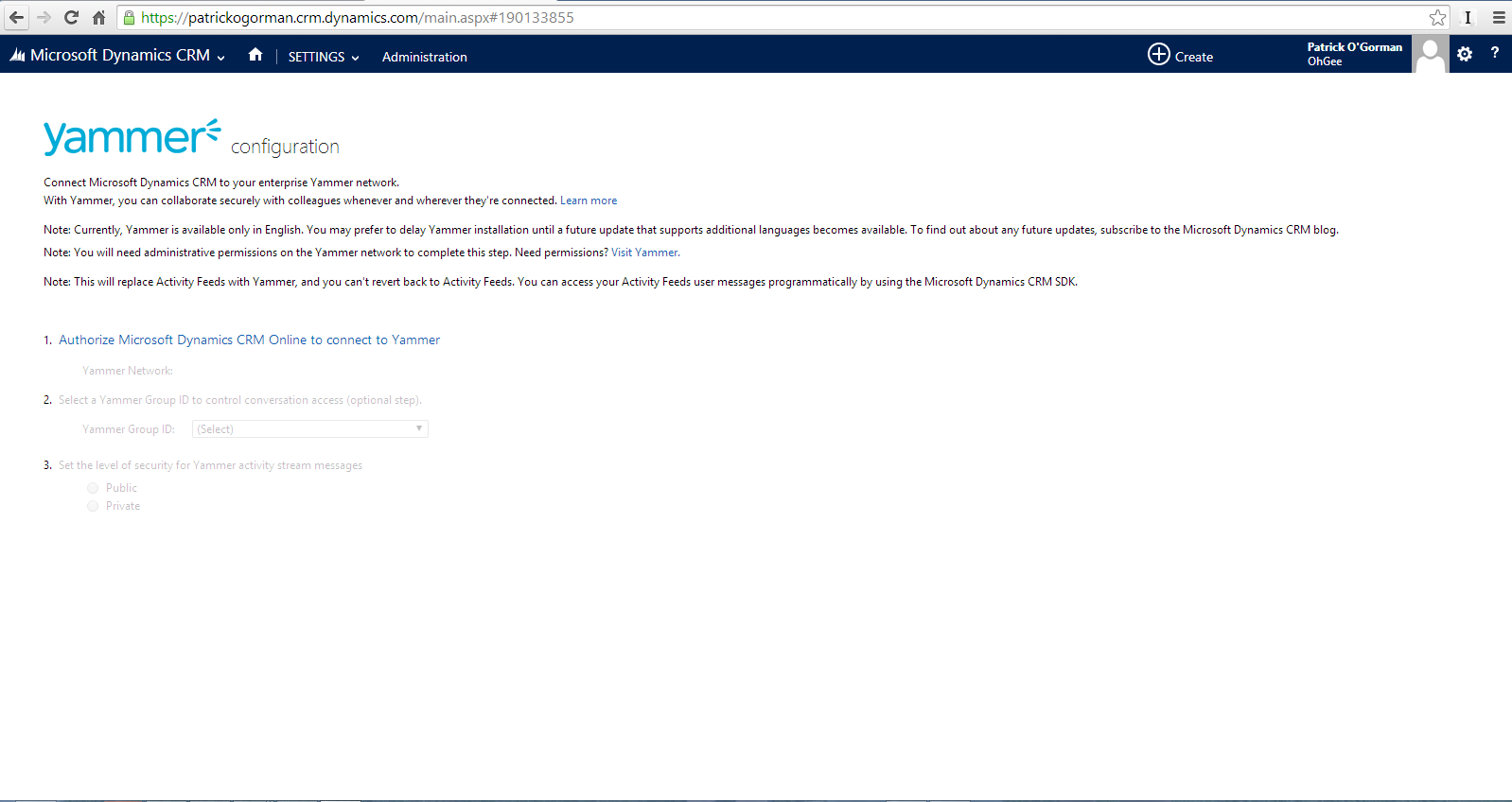Open the Chrome hamburger menu
Viewport: 1512px width, 802px height.
pyautogui.click(x=1499, y=17)
